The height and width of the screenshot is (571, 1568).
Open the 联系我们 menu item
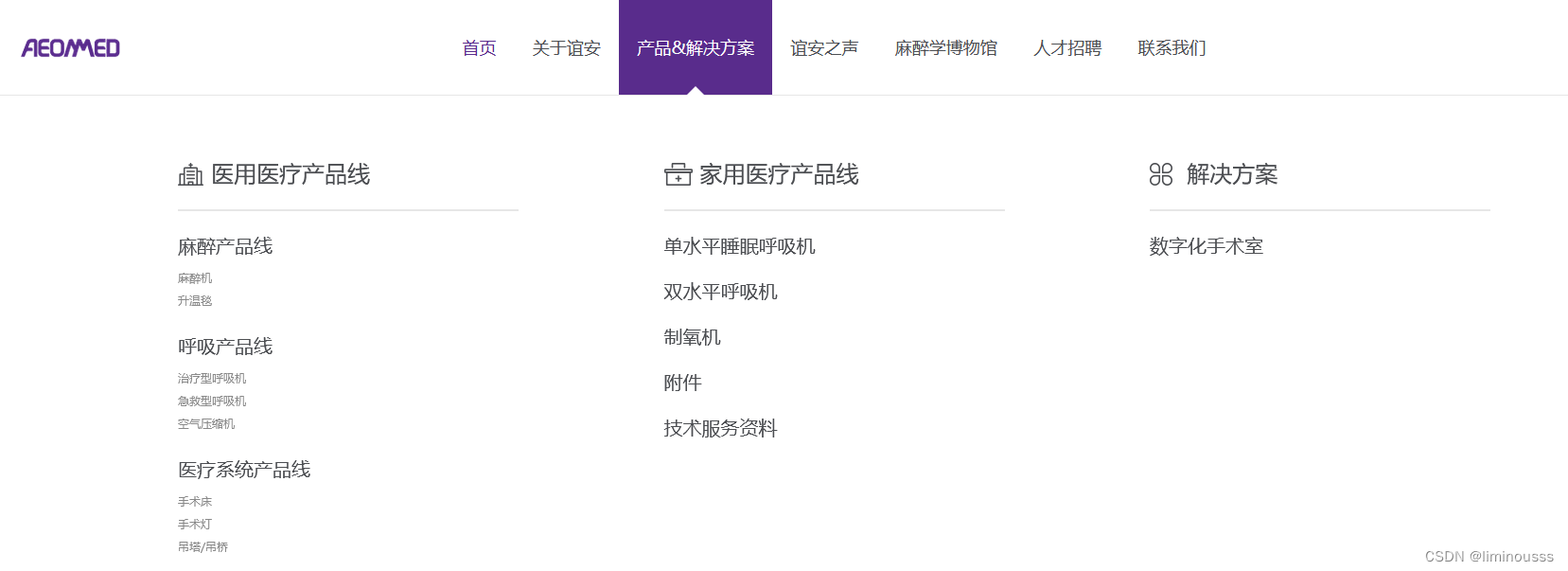(1172, 47)
